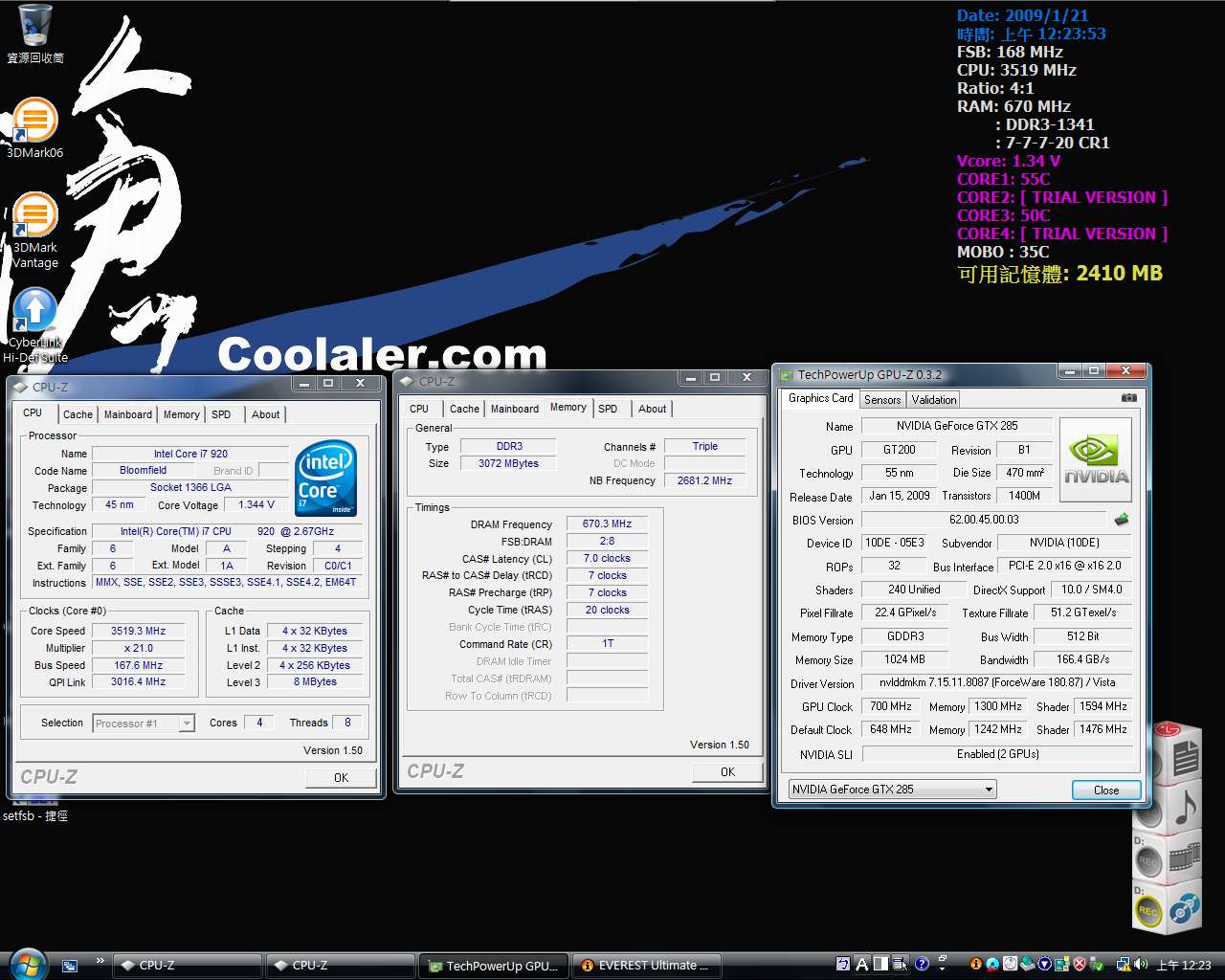
Task: Click the Driver Version field in GPU-Z
Action: pos(997,682)
